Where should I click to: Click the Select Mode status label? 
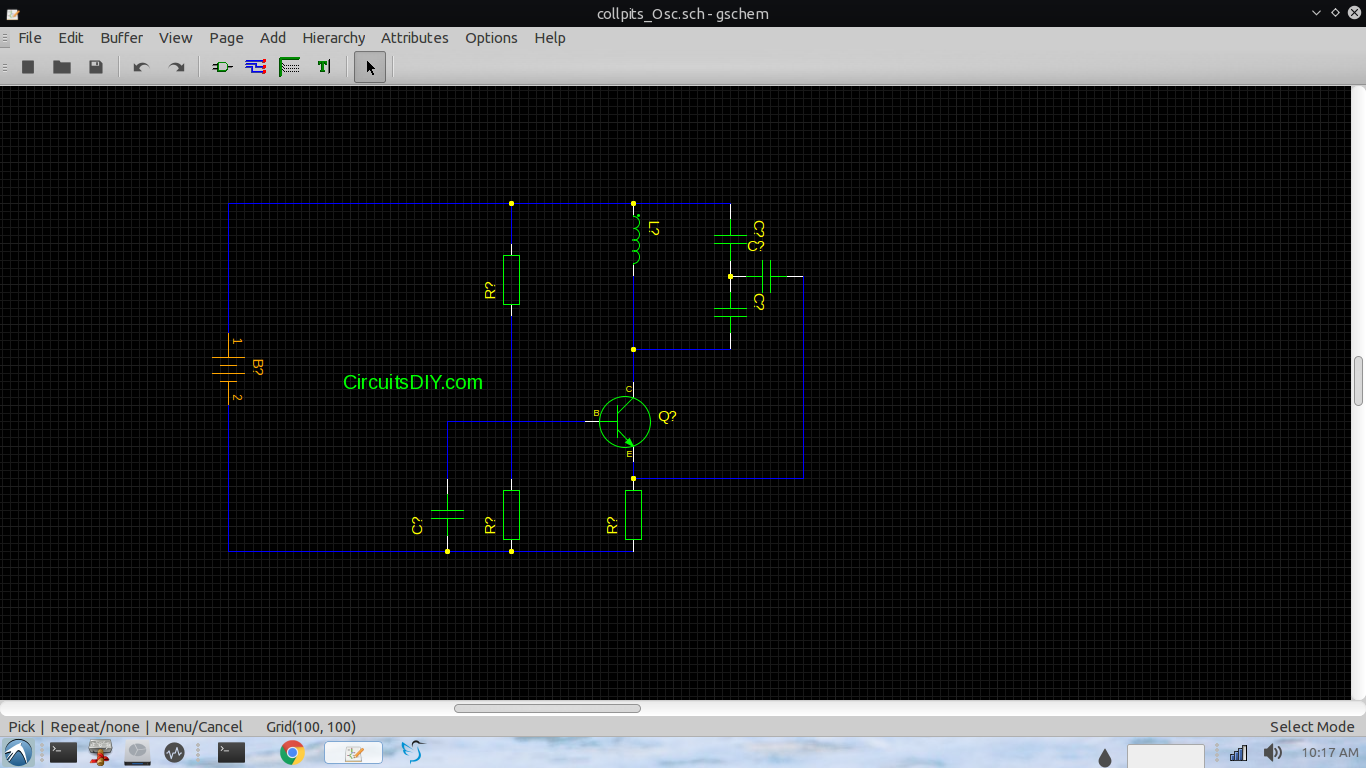(1312, 727)
